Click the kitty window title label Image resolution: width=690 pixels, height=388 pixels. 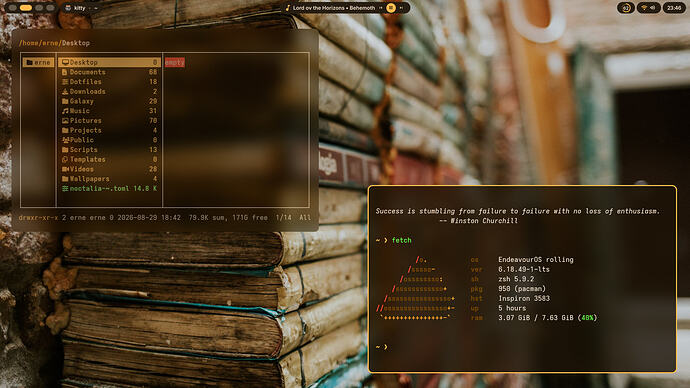pyautogui.click(x=80, y=8)
